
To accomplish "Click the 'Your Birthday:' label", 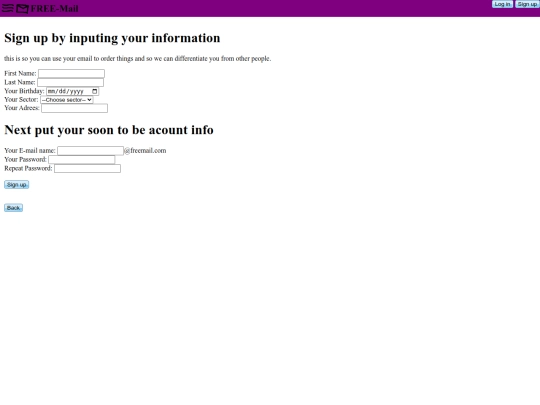I will click(24, 91).
